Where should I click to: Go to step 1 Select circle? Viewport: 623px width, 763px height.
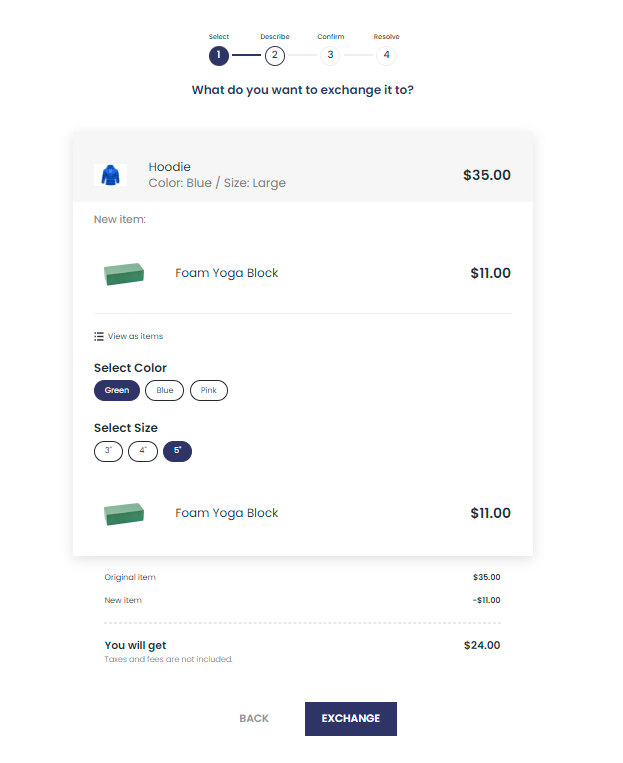219,55
